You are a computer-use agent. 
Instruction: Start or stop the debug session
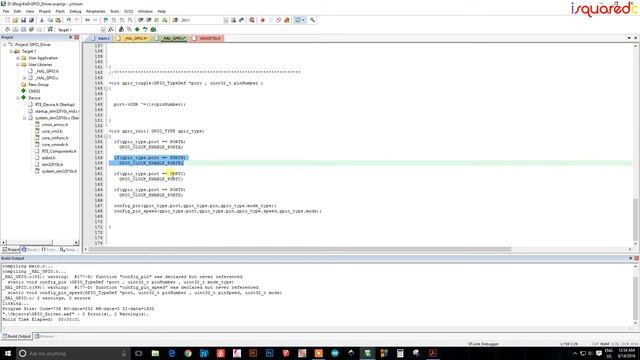(252, 20)
